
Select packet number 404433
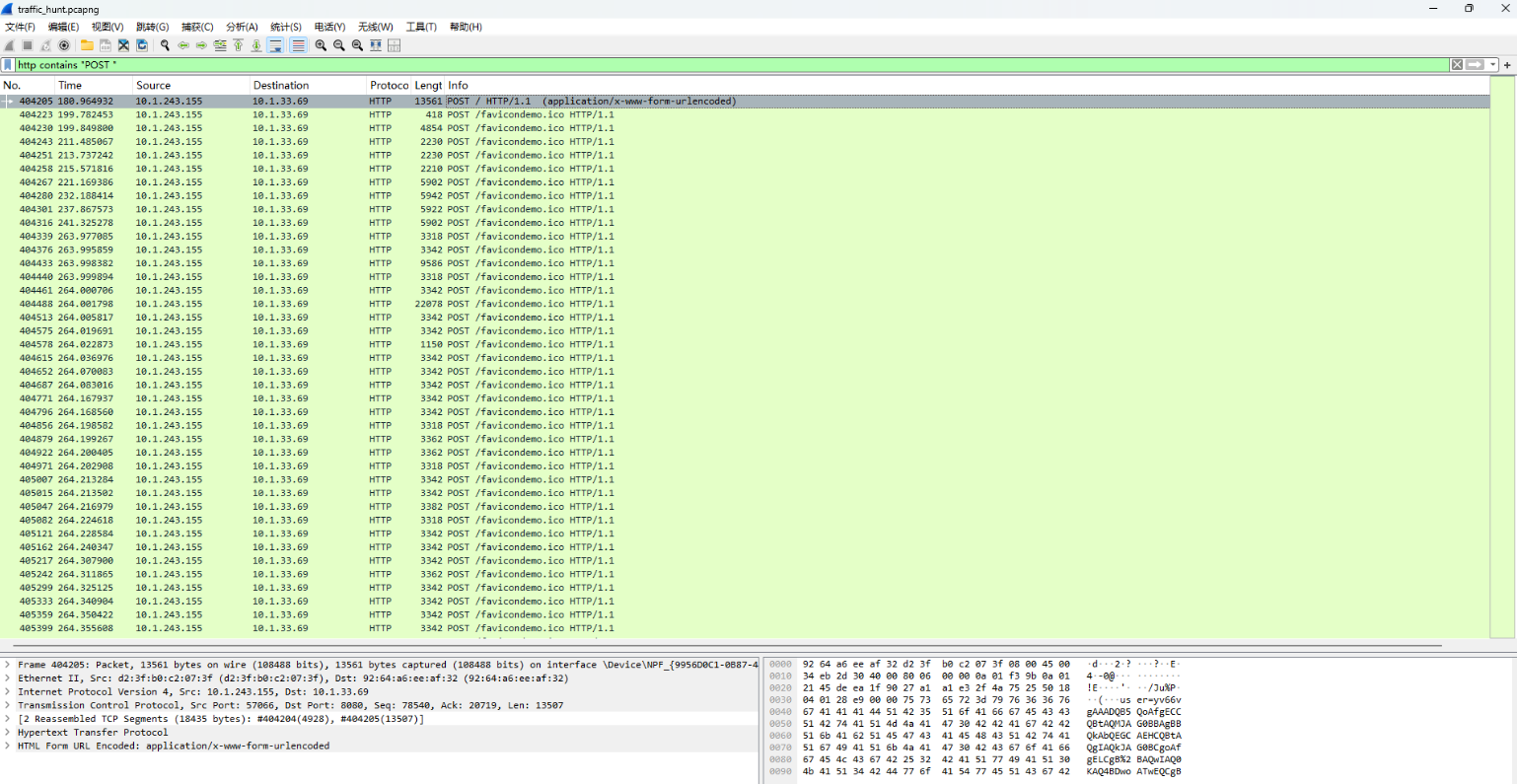(x=745, y=263)
